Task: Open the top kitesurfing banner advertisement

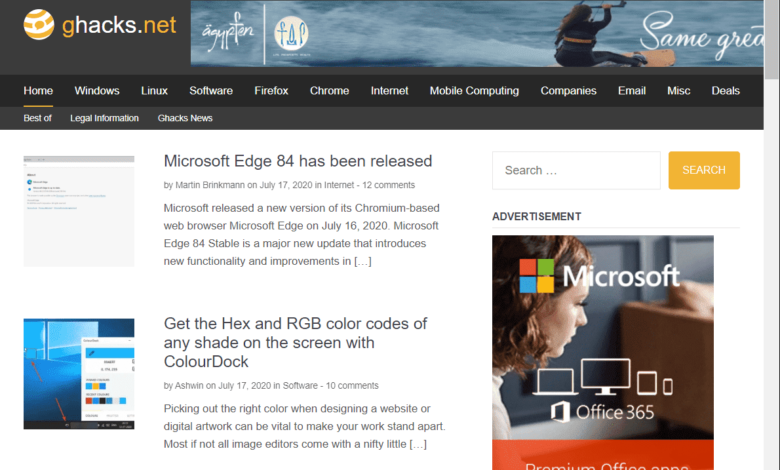Action: pos(477,33)
